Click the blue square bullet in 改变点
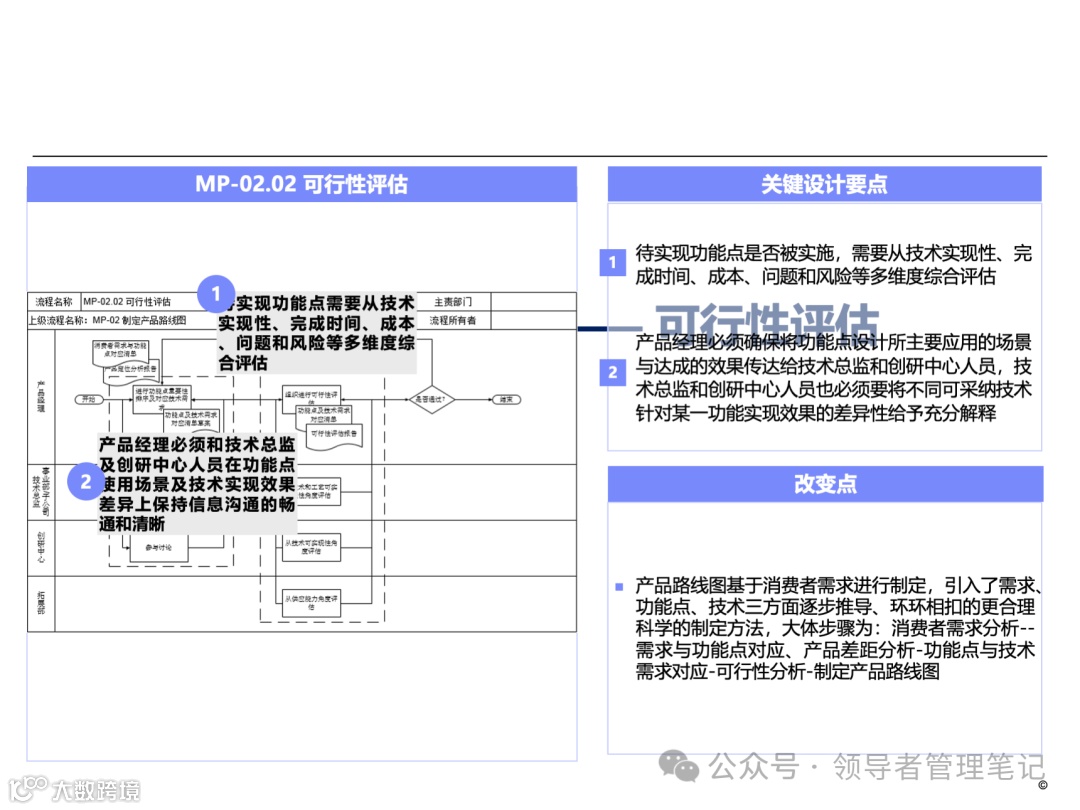 coord(619,587)
